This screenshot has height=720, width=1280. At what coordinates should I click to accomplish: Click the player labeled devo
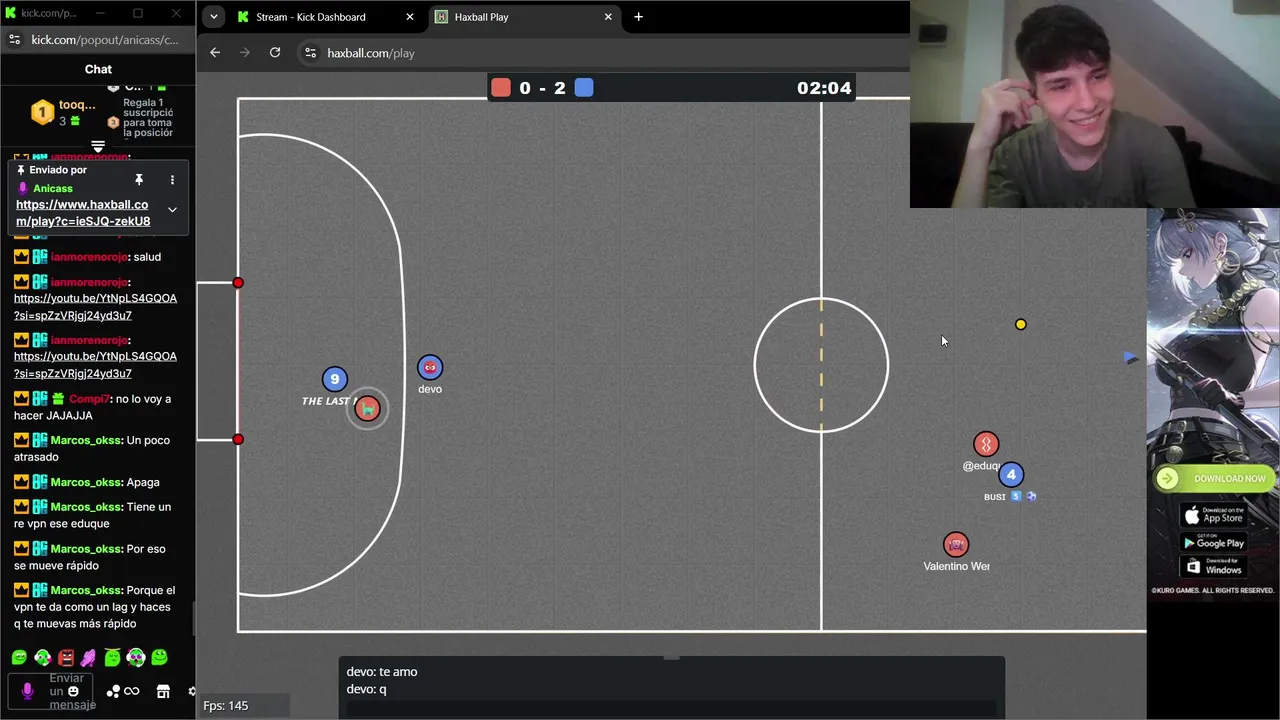[430, 367]
